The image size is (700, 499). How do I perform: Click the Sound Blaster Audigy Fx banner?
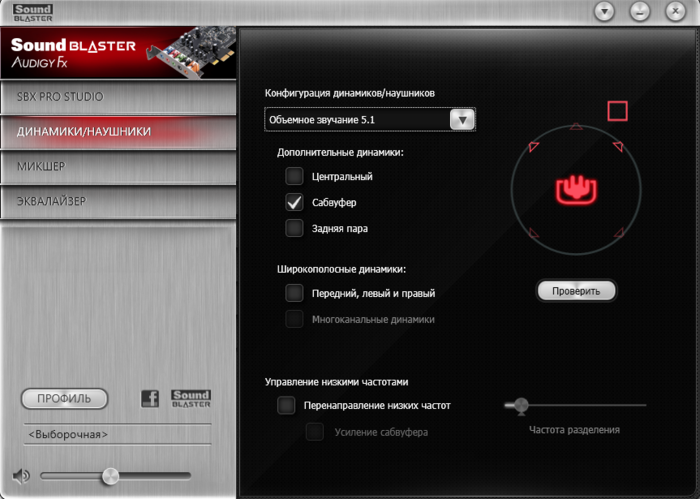click(118, 54)
